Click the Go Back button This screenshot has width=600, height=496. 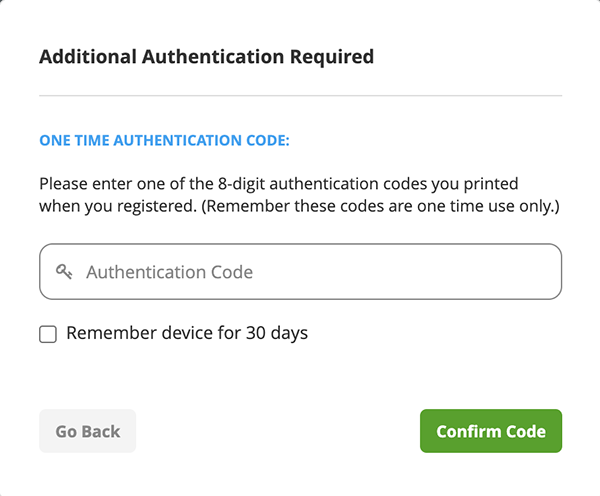pos(87,431)
